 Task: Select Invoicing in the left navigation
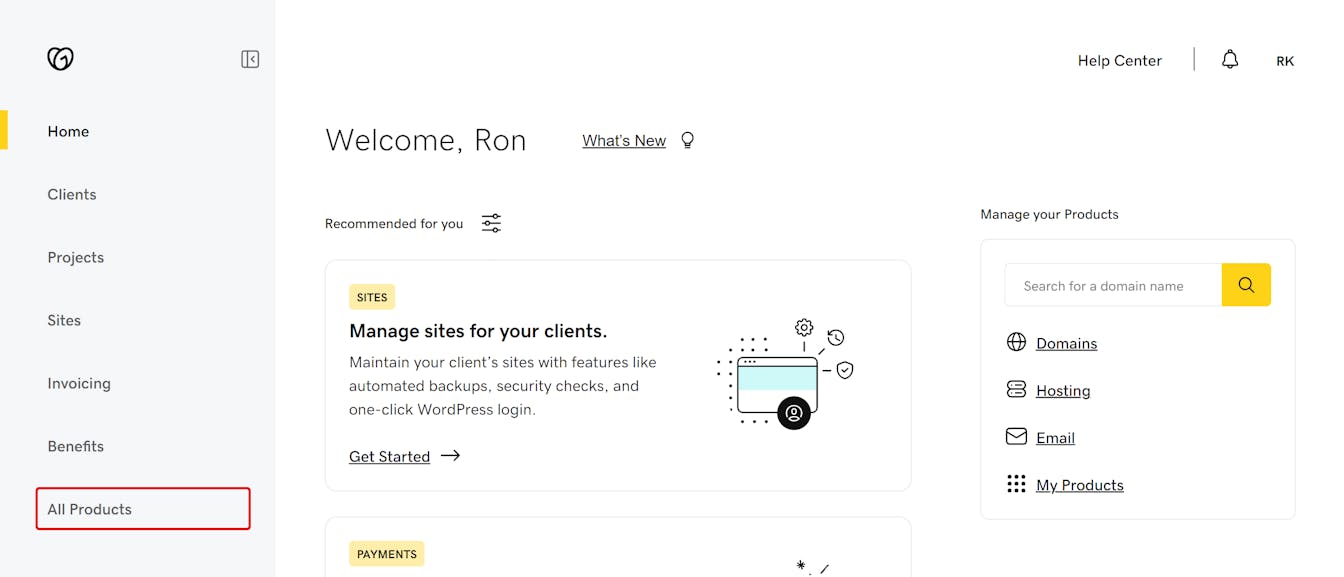pos(79,383)
